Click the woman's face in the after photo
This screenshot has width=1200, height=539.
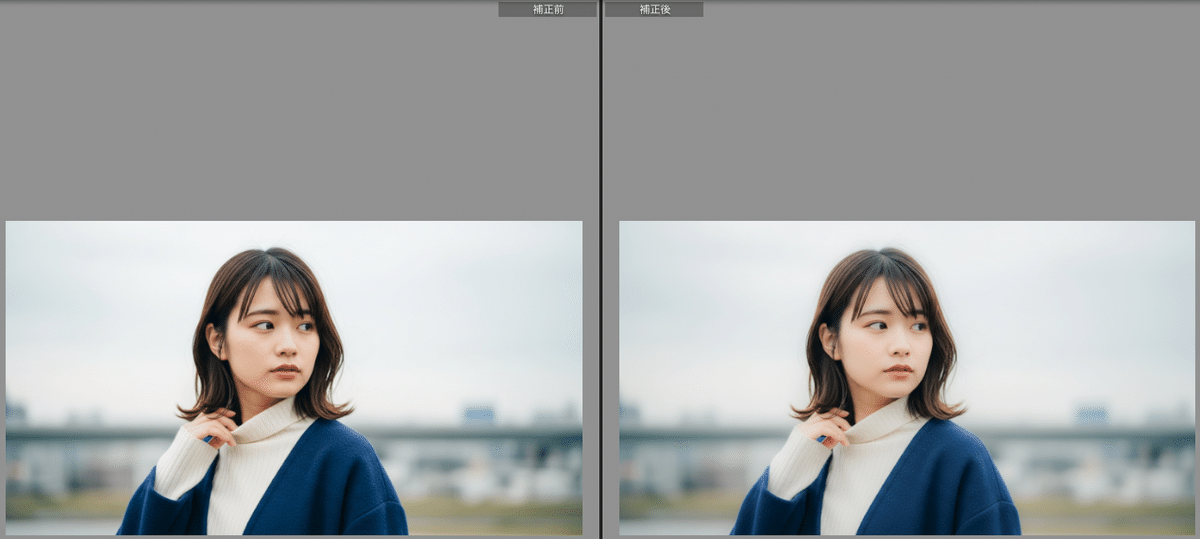[x=886, y=340]
